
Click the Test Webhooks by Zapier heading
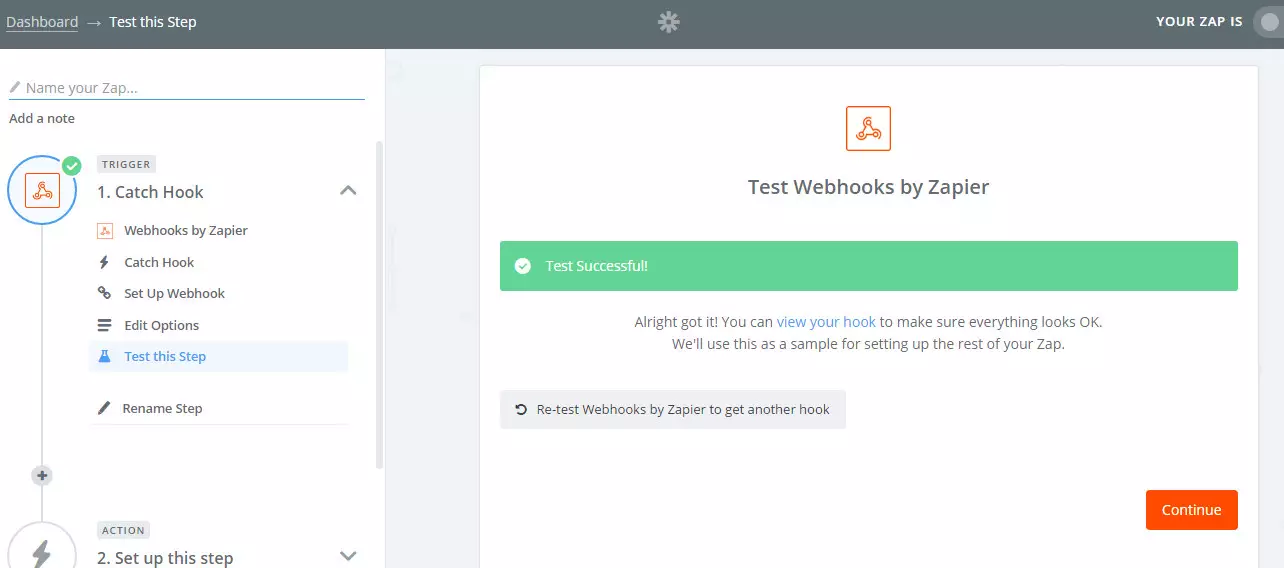(868, 187)
